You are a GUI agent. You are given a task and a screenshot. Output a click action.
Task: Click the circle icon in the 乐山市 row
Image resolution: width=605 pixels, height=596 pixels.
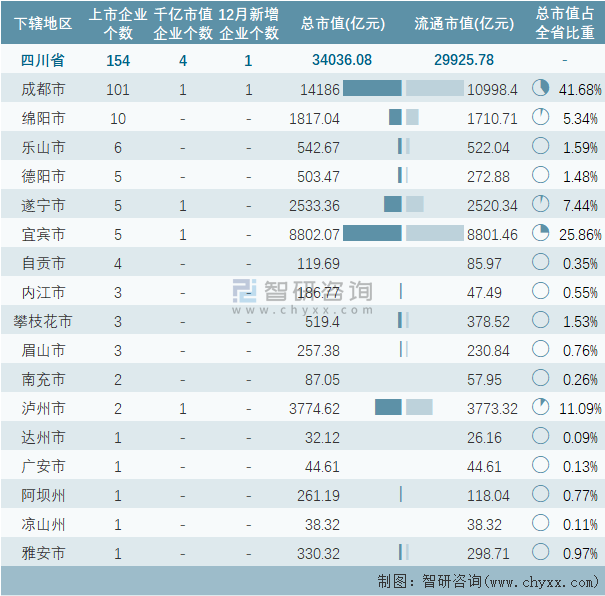coord(541,147)
